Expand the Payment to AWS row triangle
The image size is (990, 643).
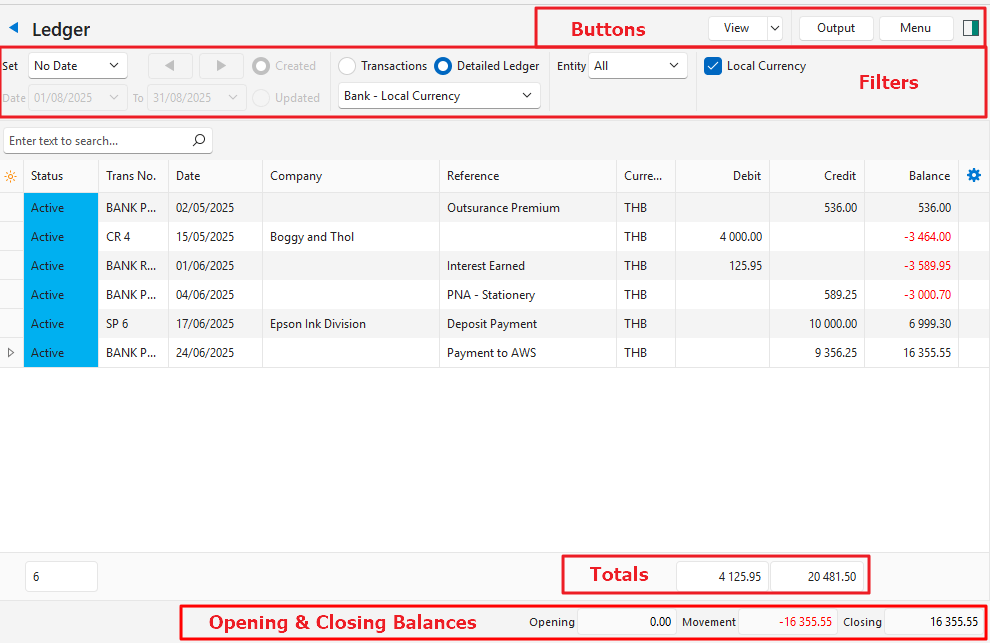coord(11,353)
